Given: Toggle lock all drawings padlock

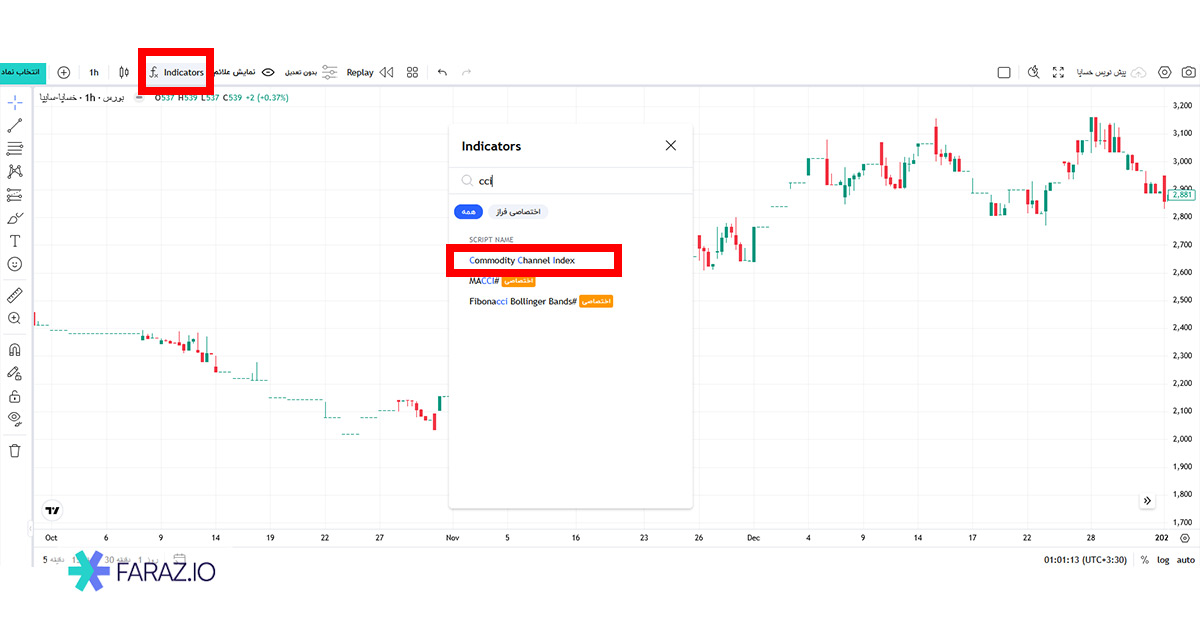Looking at the screenshot, I should point(15,396).
